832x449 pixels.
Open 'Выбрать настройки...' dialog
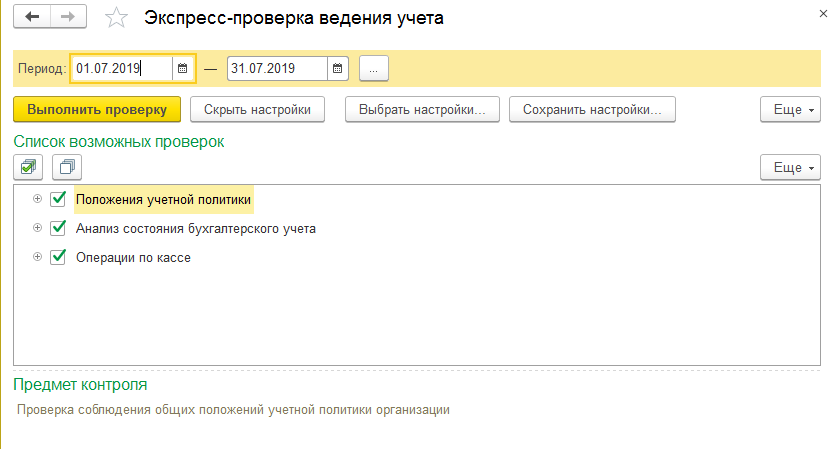(x=422, y=109)
